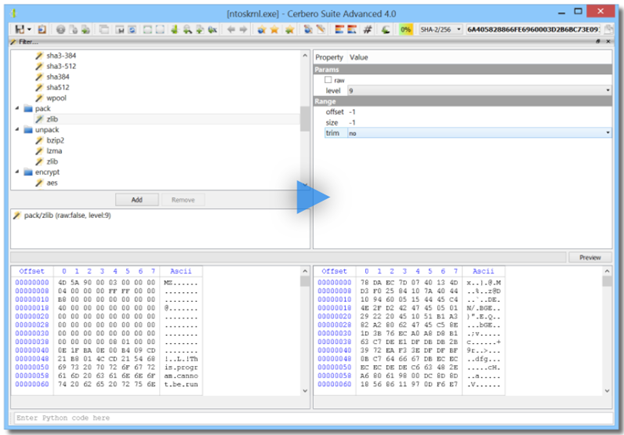Open the SHA-2/256 hash algorithm dropdown
The width and height of the screenshot is (624, 435).
click(440, 29)
